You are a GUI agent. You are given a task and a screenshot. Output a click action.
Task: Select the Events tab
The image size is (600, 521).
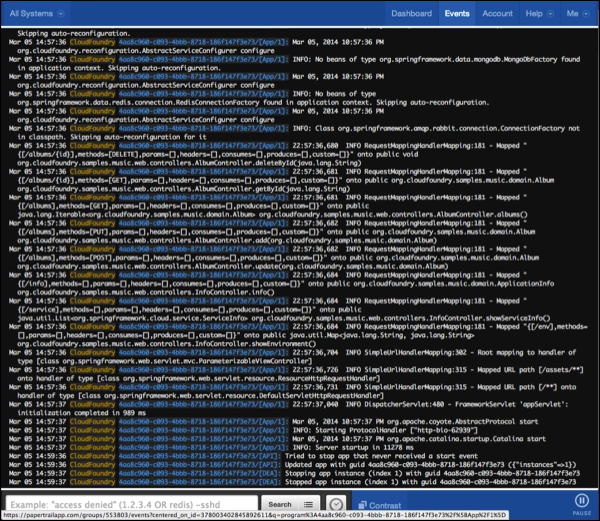pos(457,14)
